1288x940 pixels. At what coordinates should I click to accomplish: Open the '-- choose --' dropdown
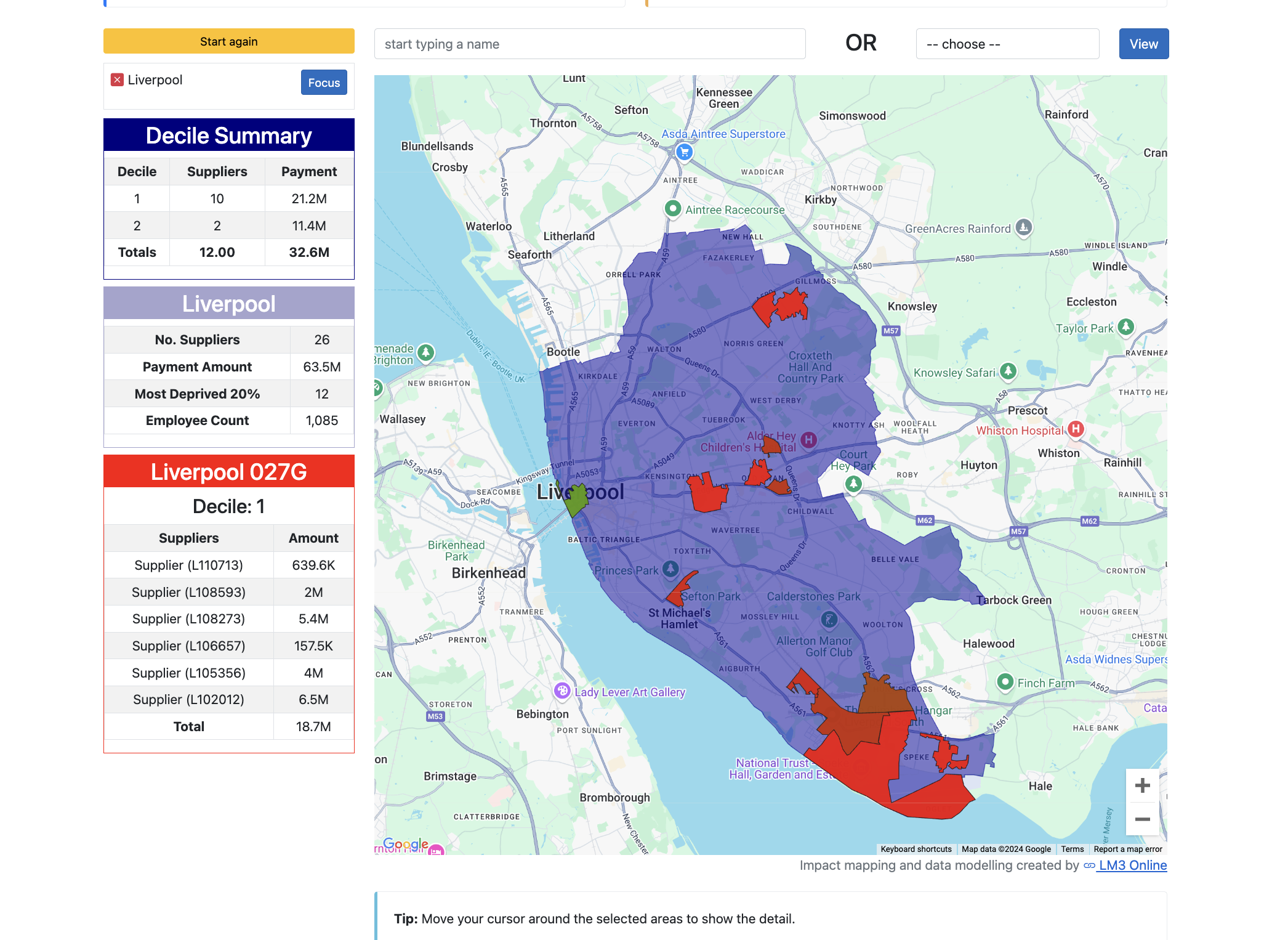(x=1007, y=44)
